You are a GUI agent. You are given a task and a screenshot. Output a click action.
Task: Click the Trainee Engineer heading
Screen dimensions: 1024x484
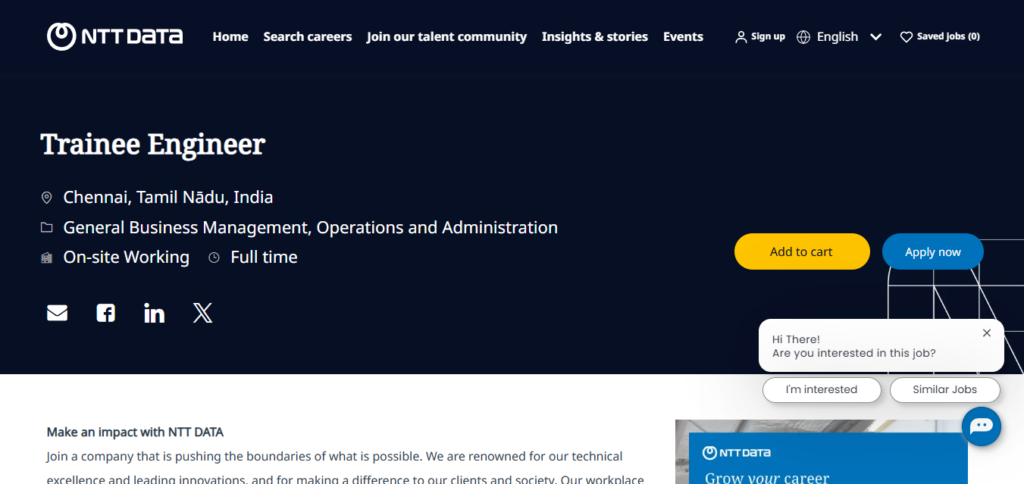click(x=153, y=144)
